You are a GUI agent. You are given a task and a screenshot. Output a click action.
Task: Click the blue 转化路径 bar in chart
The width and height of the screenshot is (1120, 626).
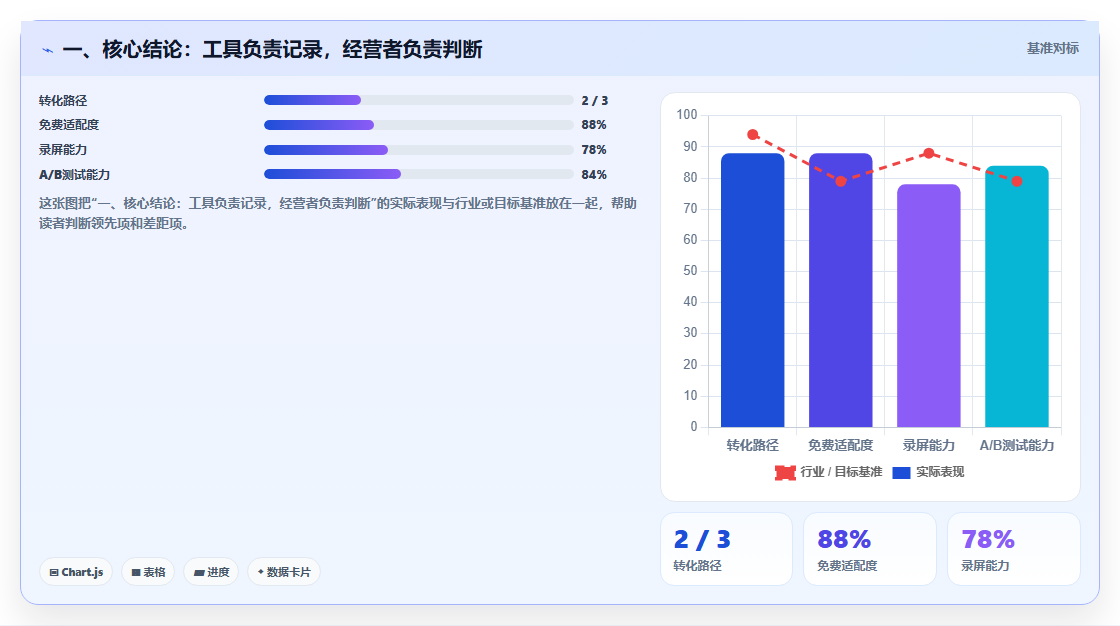click(752, 290)
